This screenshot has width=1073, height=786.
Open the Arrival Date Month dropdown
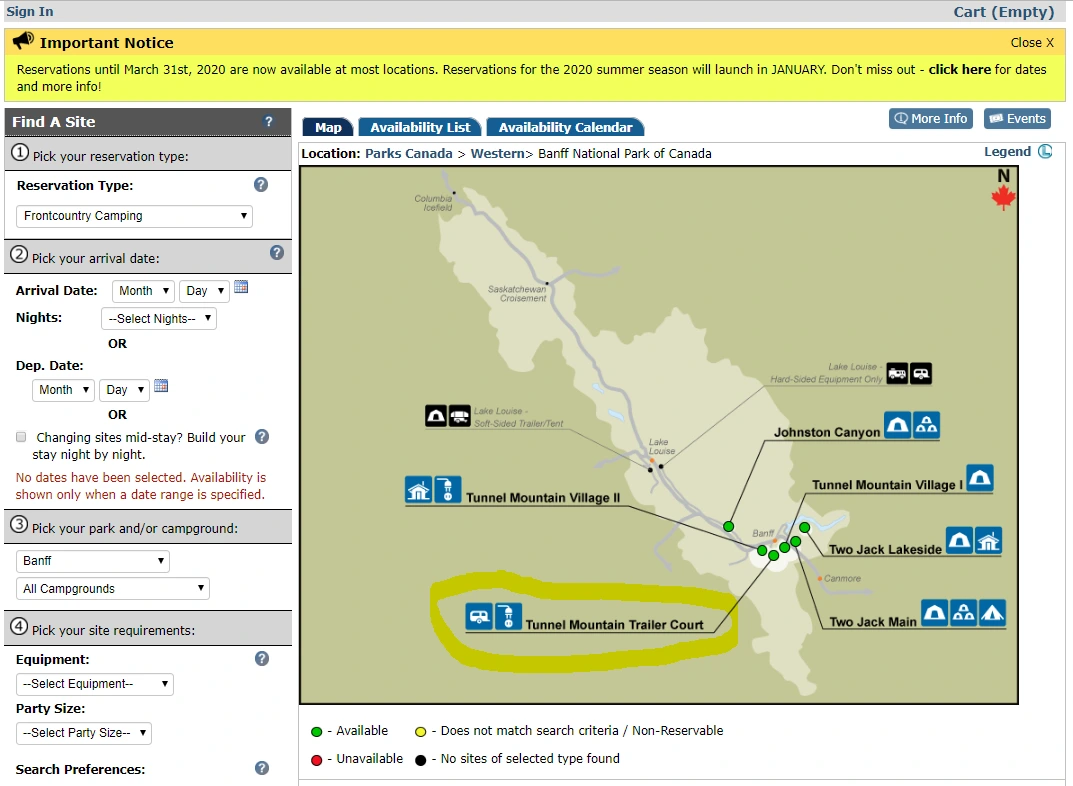(143, 291)
